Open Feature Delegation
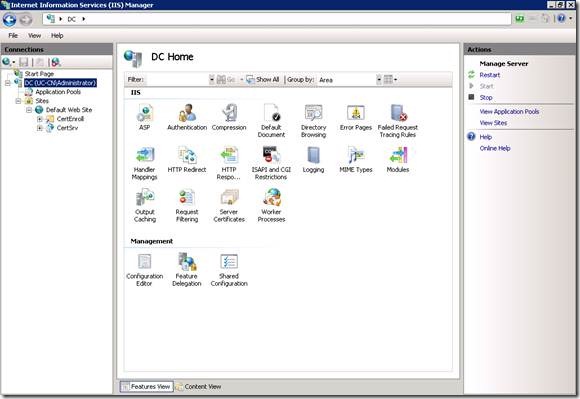This screenshot has width=580, height=399. coord(187,270)
